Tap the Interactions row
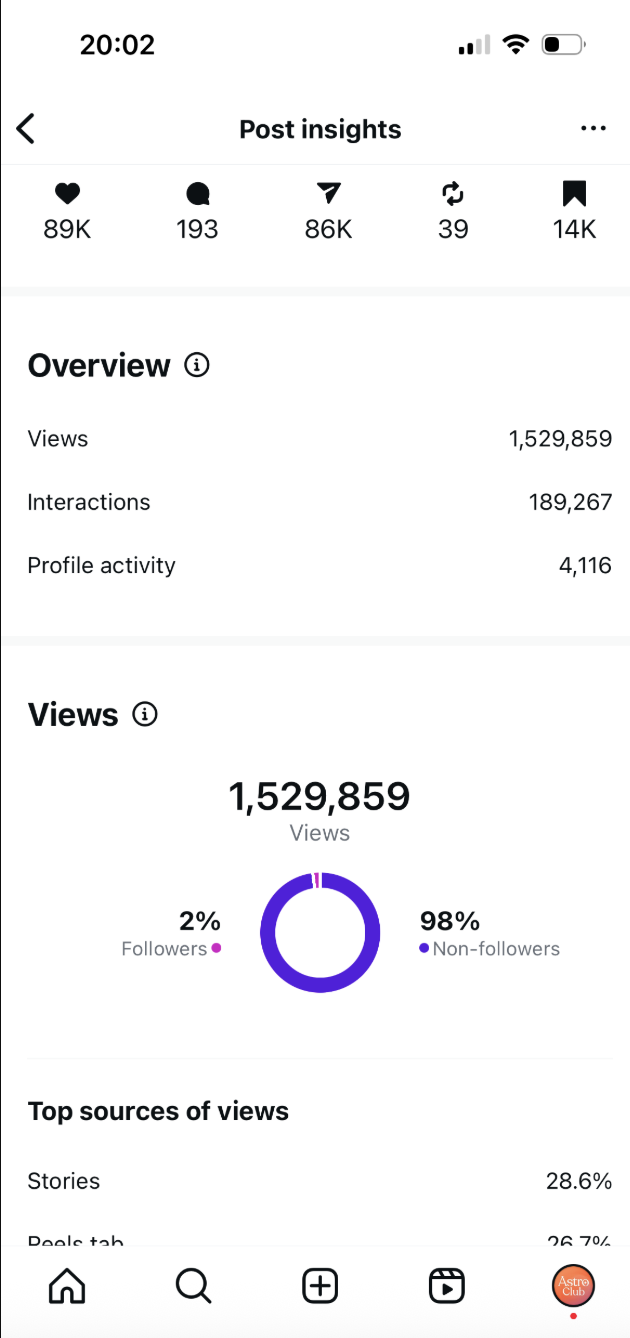This screenshot has height=1338, width=630. point(319,502)
